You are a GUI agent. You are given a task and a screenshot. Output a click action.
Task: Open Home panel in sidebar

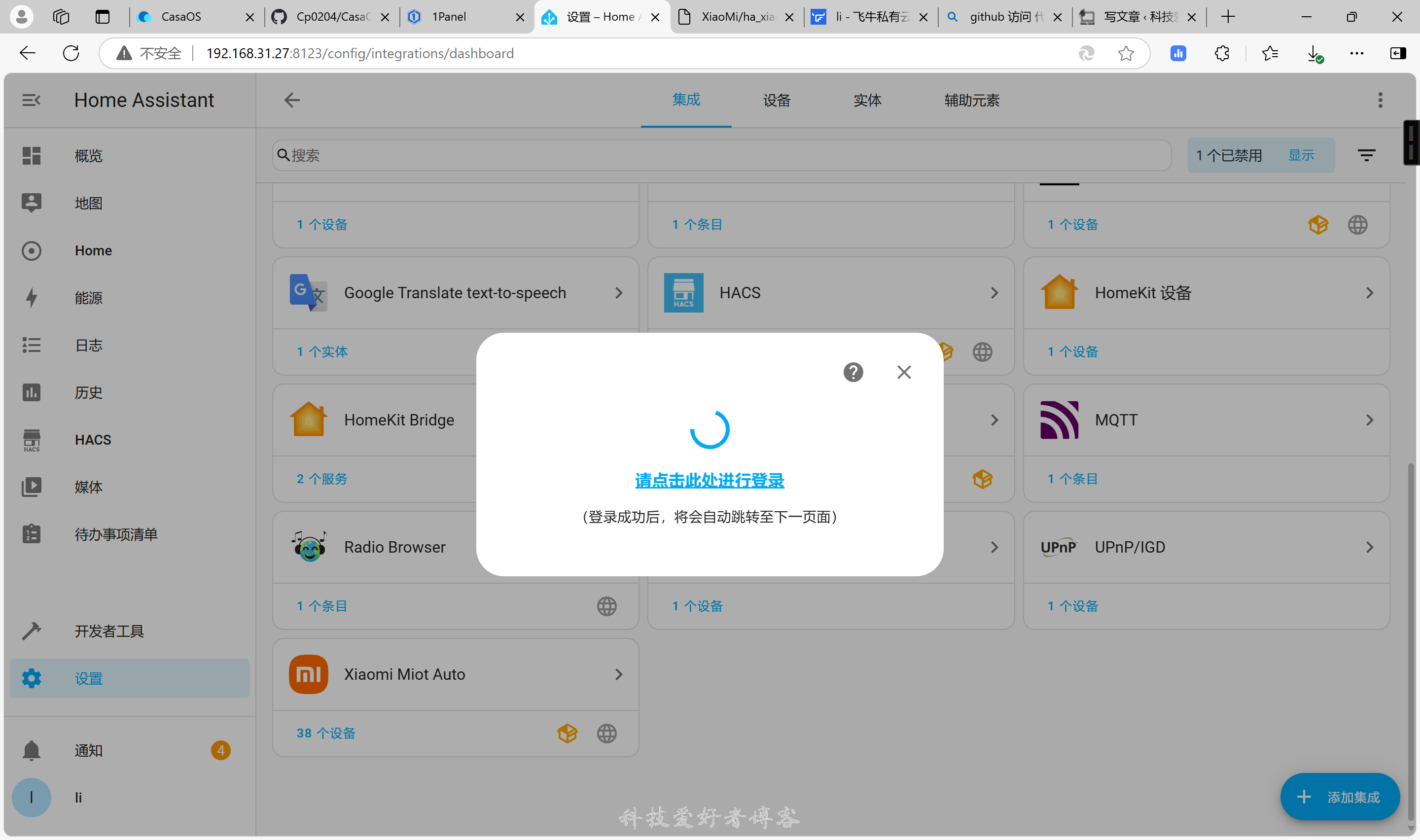pyautogui.click(x=130, y=250)
